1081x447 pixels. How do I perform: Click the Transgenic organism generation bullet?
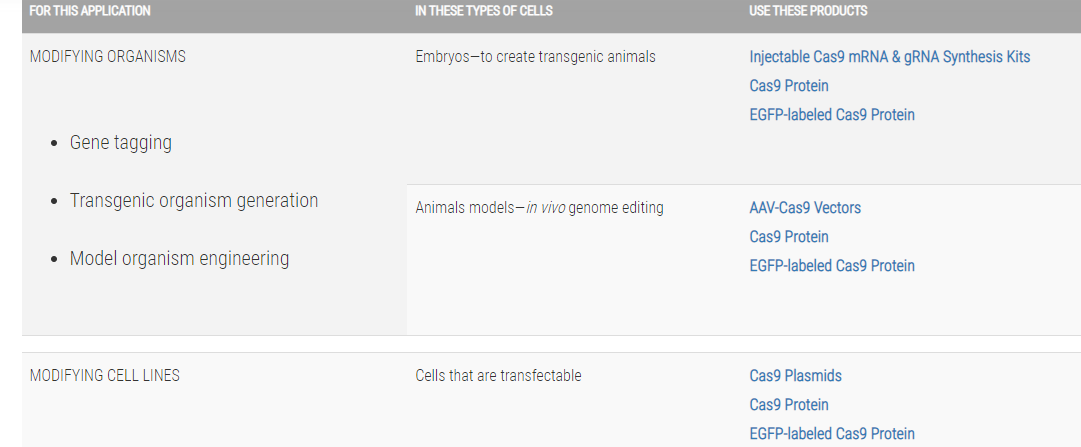coord(194,201)
